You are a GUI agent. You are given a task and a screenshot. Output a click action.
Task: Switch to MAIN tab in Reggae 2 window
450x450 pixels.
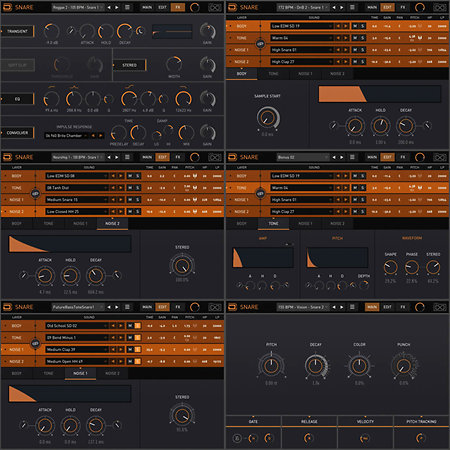click(x=147, y=7)
